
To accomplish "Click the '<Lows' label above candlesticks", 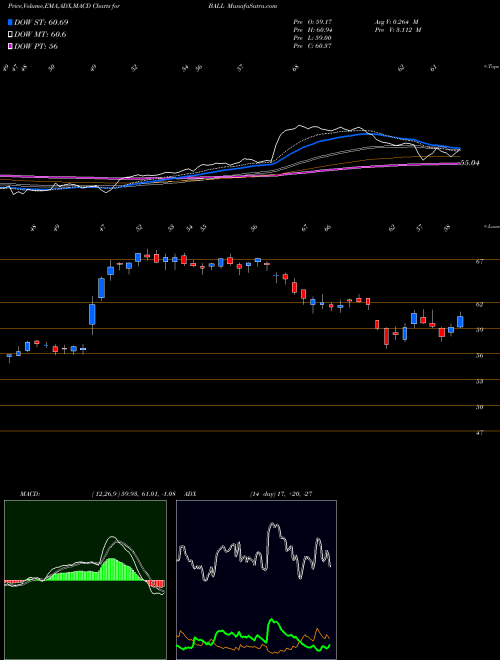I will (x=491, y=226).
